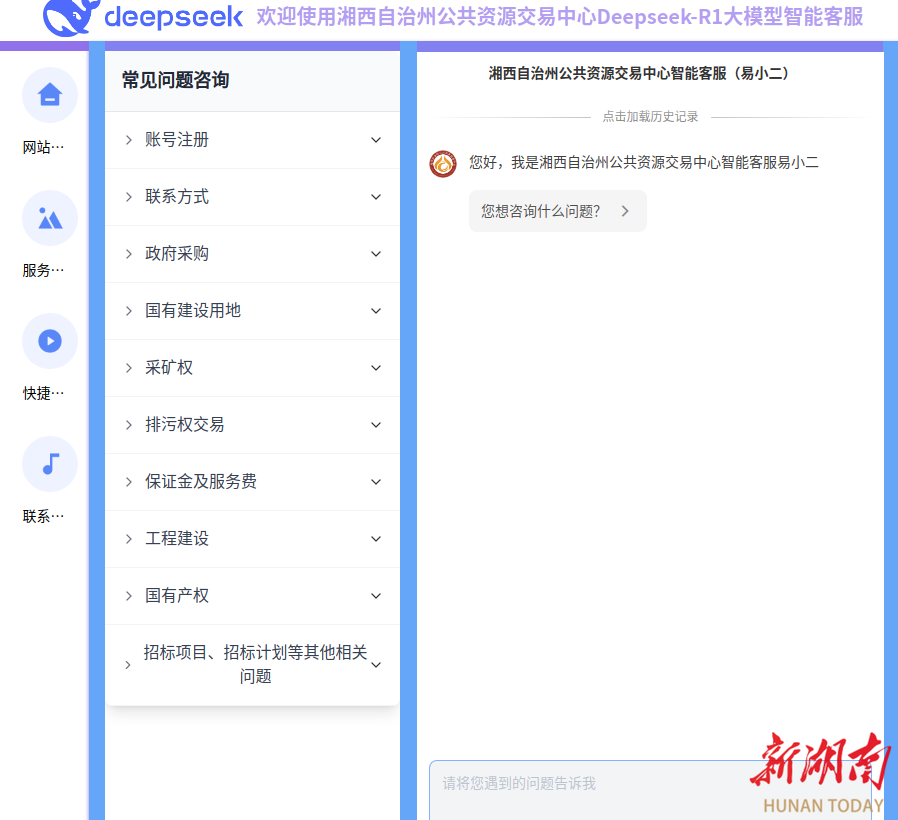Click the DeepSeek whale logo
Viewport: 898px width, 820px height.
(69, 17)
